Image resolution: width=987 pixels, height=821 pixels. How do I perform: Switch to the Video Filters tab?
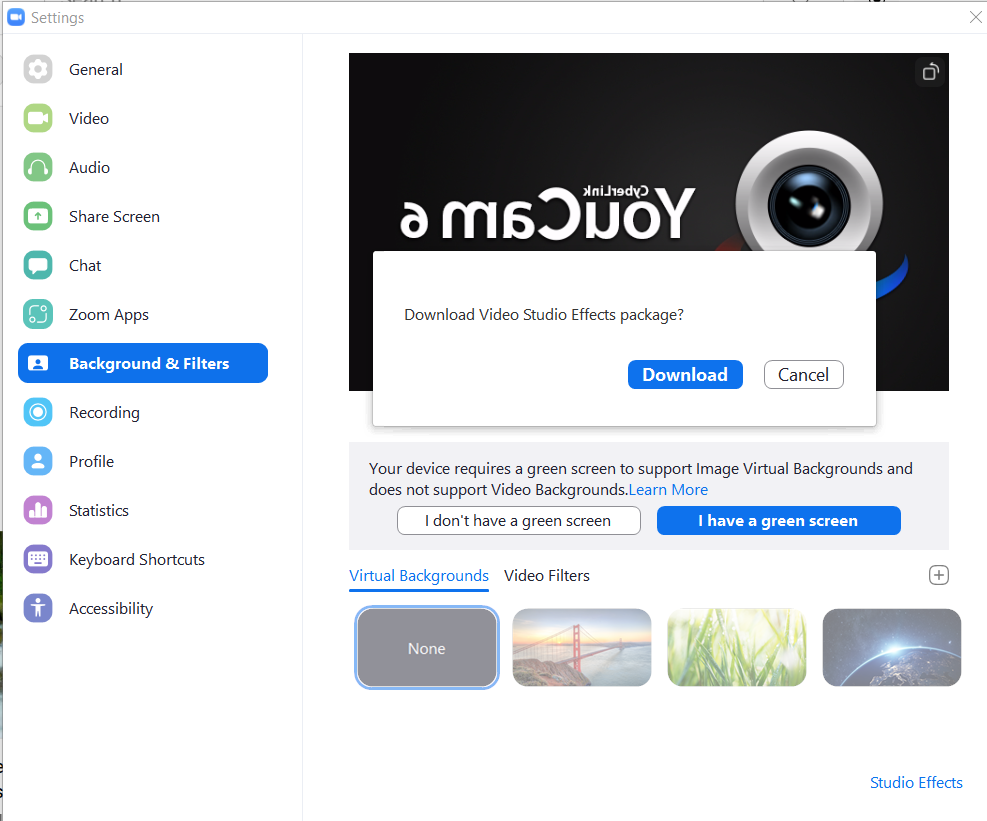(544, 575)
